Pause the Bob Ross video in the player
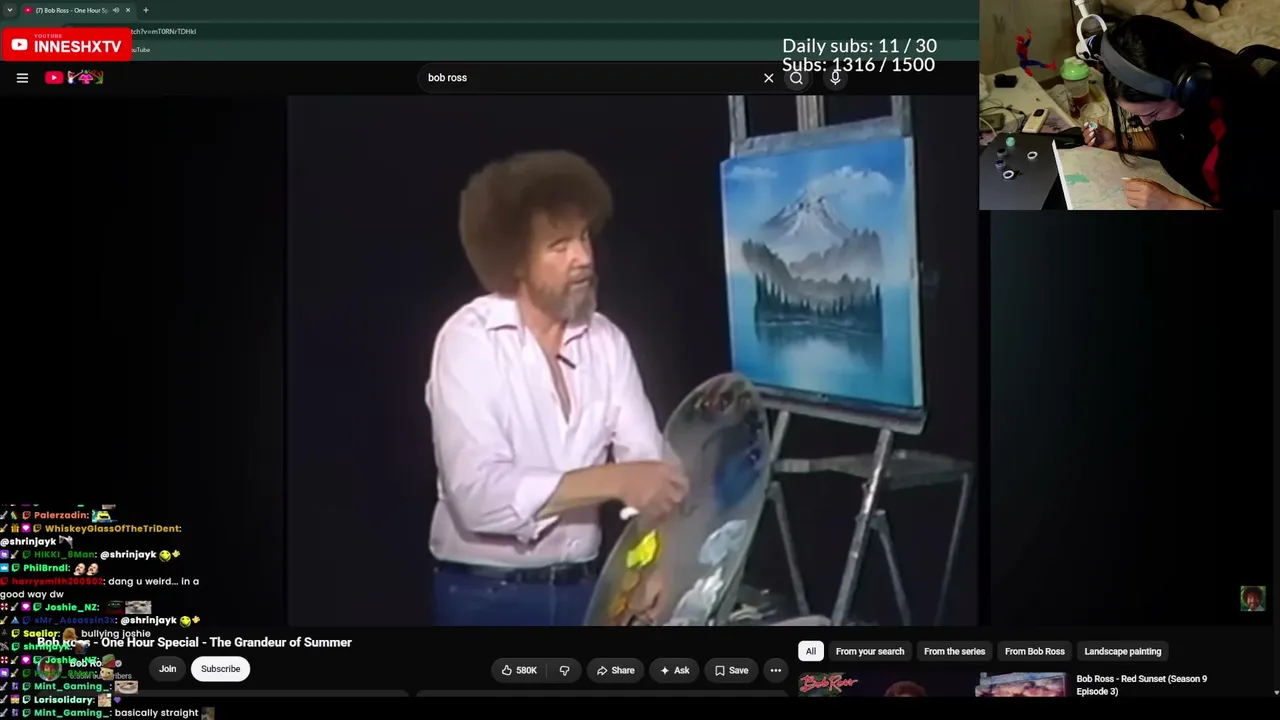This screenshot has height=720, width=1280. tap(632, 360)
